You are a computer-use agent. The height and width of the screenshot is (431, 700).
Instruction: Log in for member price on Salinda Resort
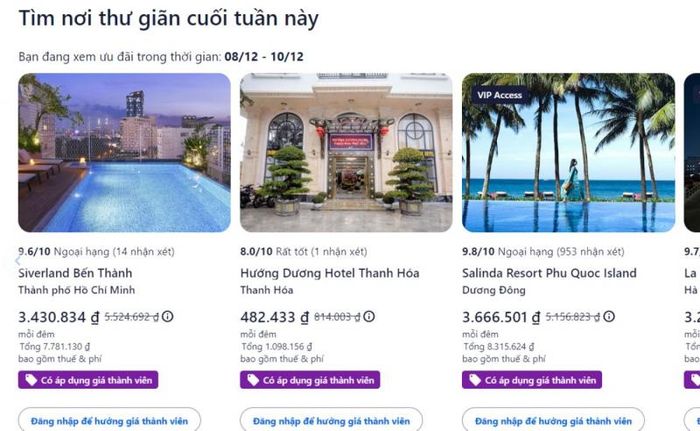coord(553,420)
